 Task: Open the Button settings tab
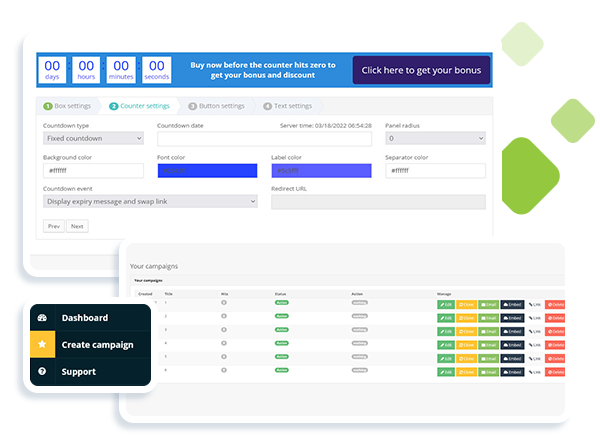pos(216,106)
